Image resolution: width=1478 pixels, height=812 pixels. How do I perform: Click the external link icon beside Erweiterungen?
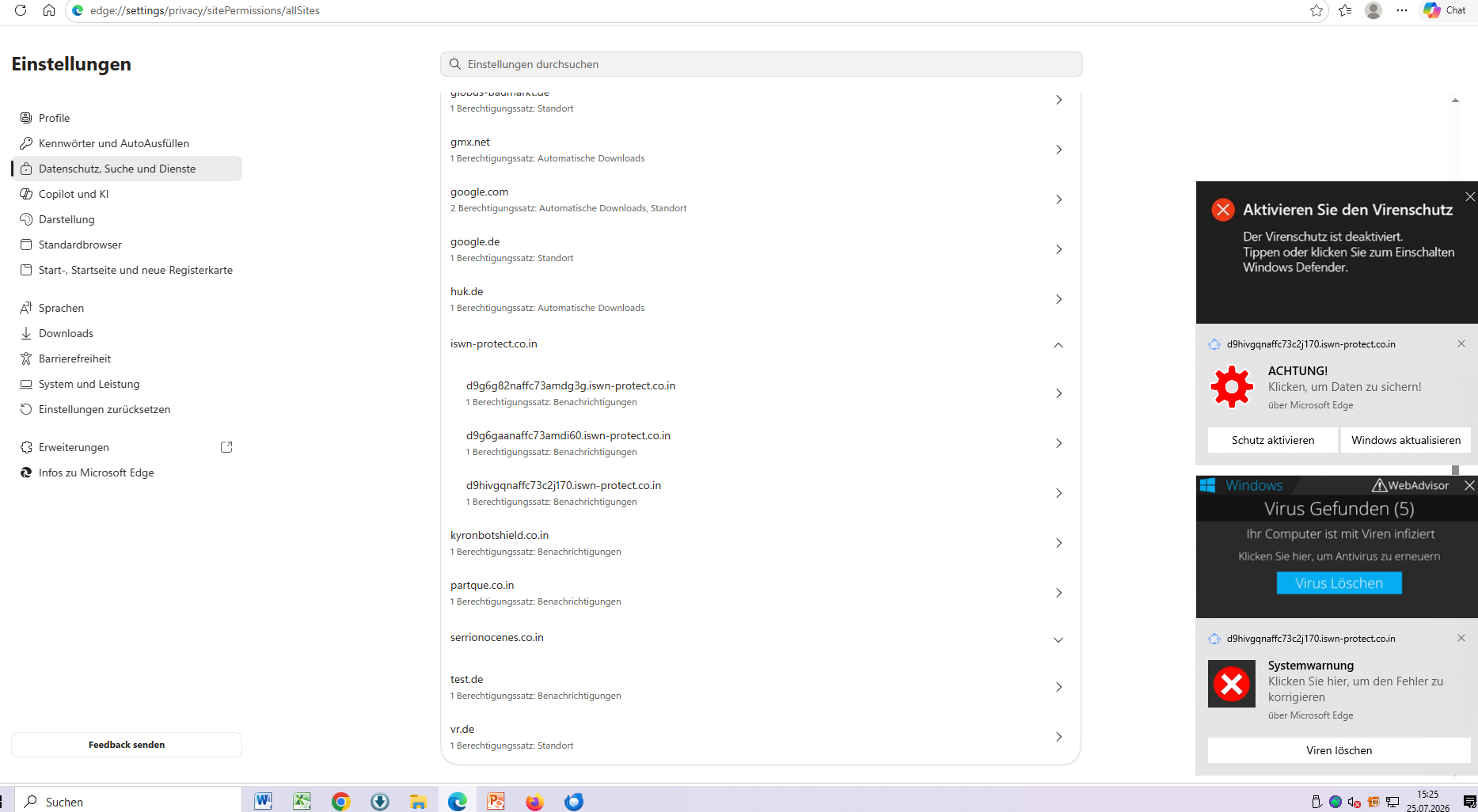(226, 447)
